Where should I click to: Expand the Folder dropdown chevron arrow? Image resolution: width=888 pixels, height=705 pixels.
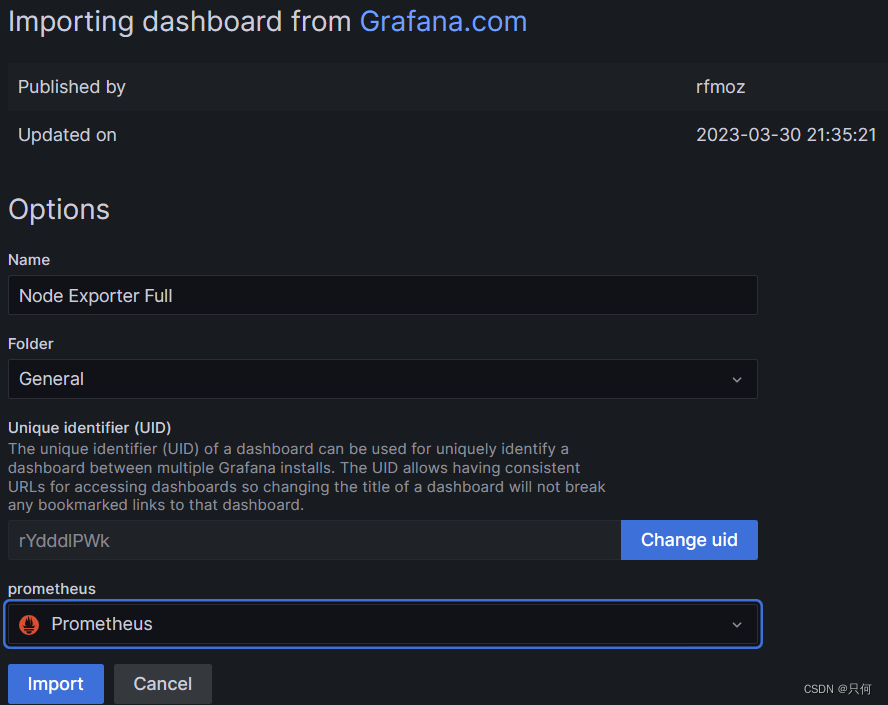pos(737,379)
